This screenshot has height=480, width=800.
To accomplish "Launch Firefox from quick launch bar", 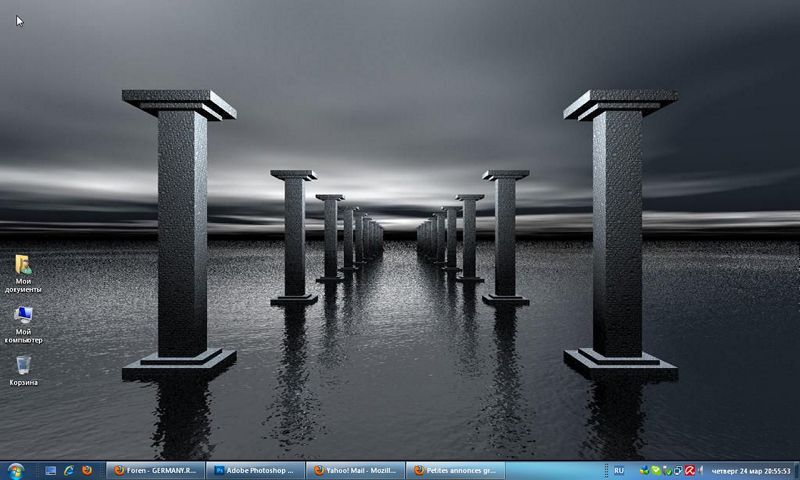I will click(x=87, y=470).
